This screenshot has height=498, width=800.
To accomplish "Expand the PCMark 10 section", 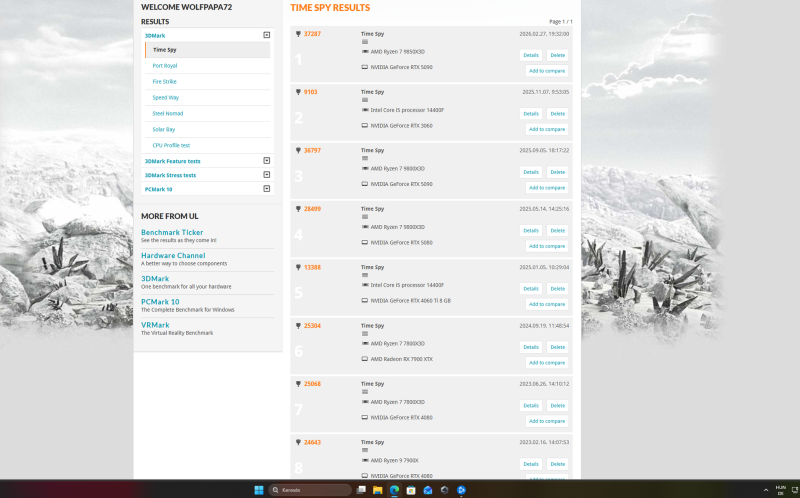I will pos(266,188).
